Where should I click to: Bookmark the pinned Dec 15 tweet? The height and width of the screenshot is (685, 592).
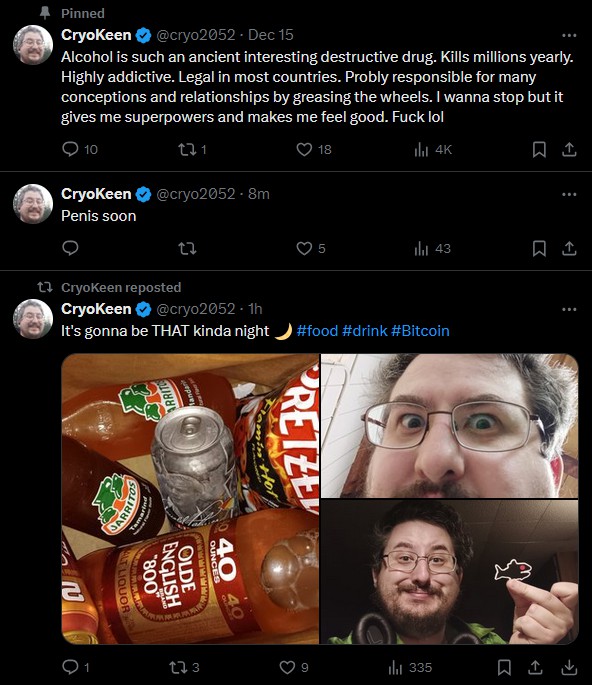[x=539, y=149]
